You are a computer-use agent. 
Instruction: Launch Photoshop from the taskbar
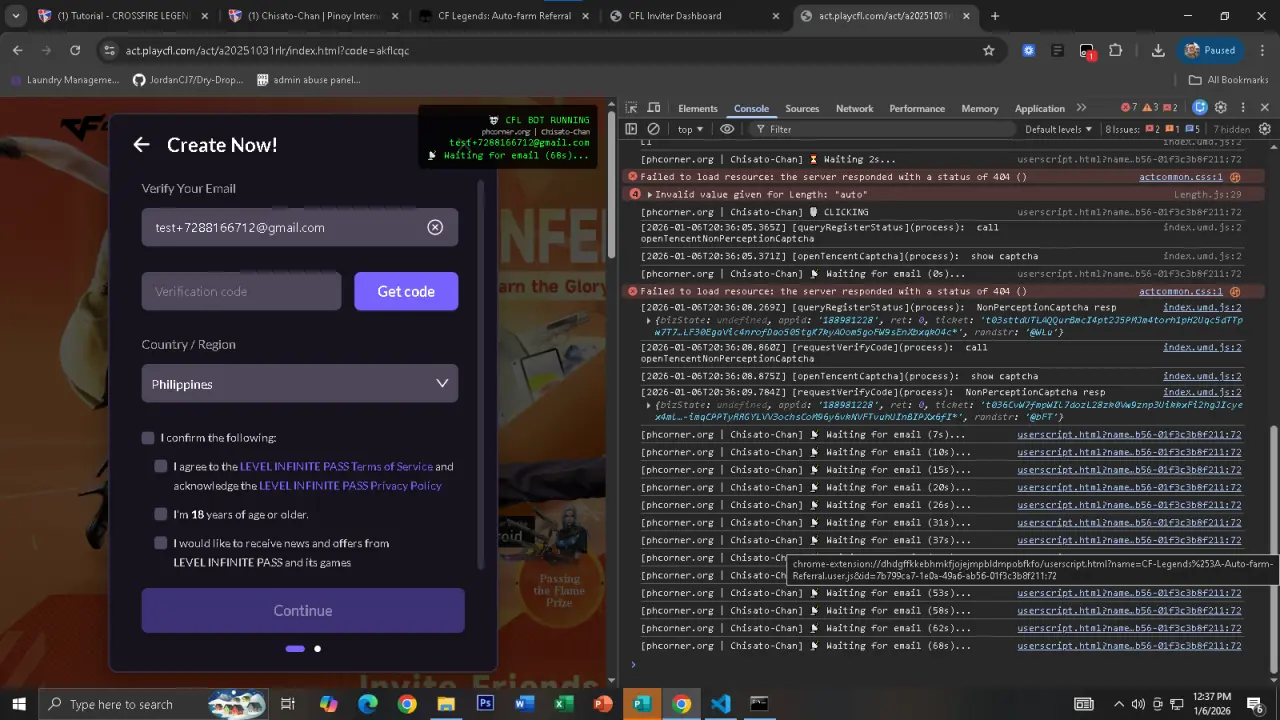pos(485,704)
